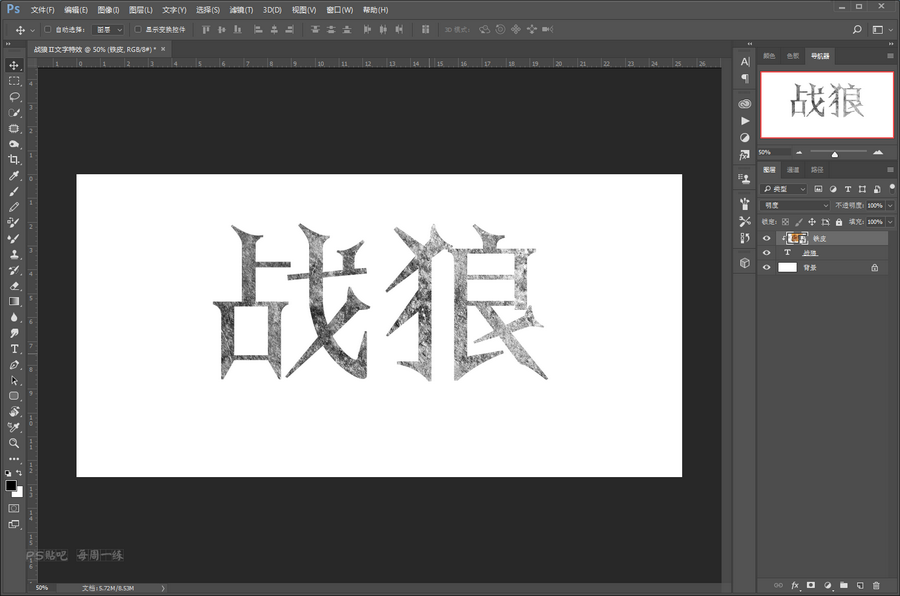Select the Eraser tool

coord(14,286)
